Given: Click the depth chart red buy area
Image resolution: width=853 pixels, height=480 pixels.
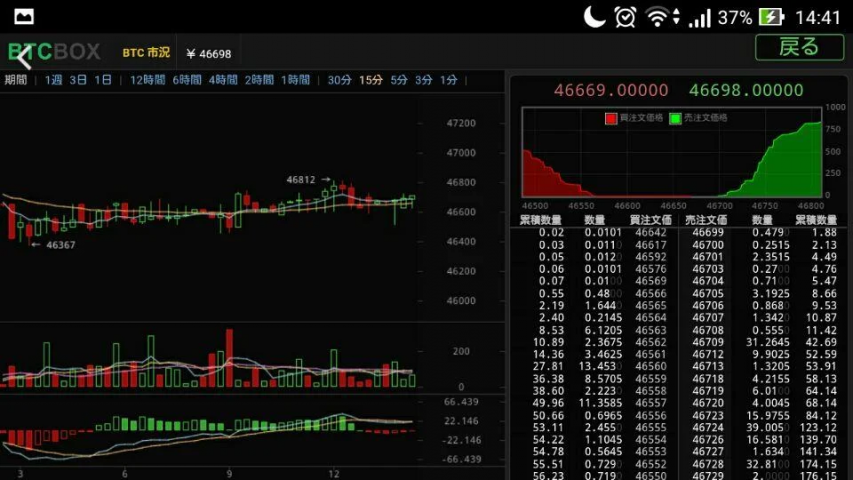Looking at the screenshot, I should 547,180.
